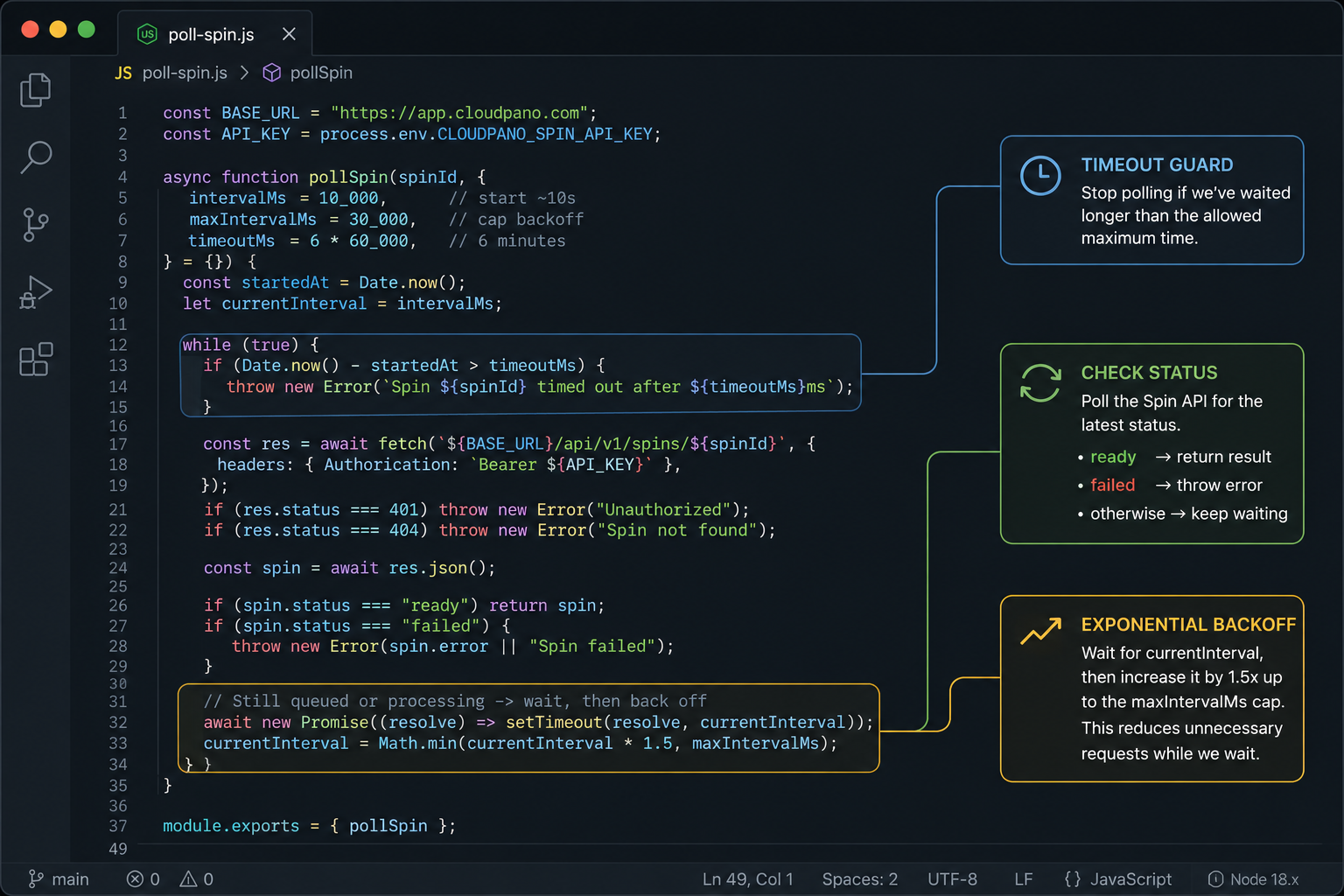Click the red 'failed' status word

point(1112,485)
